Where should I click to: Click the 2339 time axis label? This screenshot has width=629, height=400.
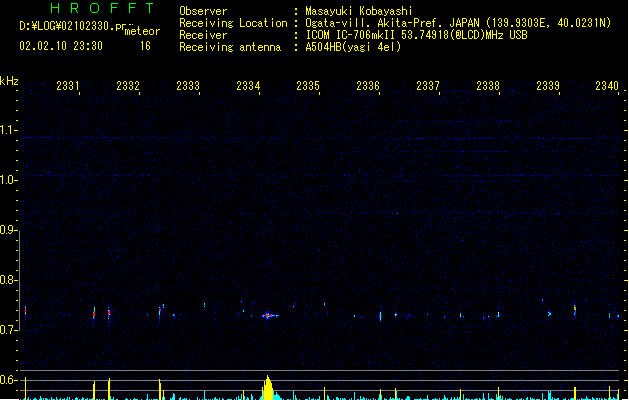pyautogui.click(x=548, y=86)
